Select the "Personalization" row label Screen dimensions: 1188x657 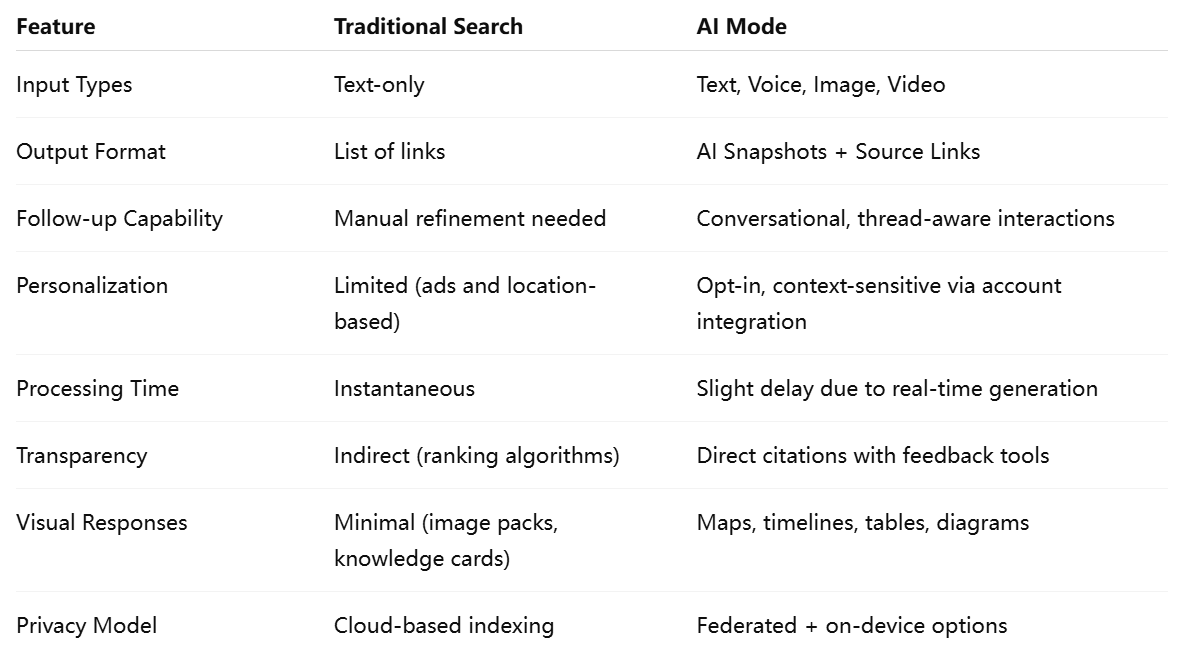[x=92, y=286]
